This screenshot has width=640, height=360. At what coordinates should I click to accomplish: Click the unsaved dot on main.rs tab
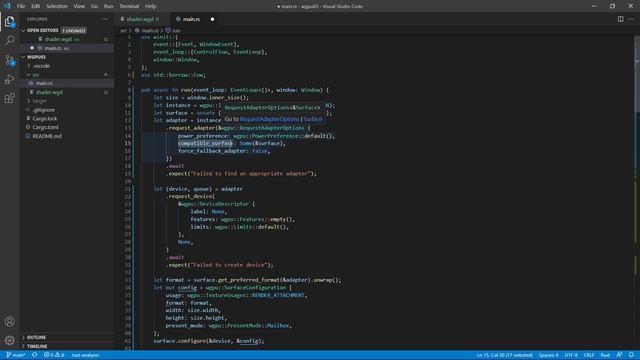click(x=212, y=19)
